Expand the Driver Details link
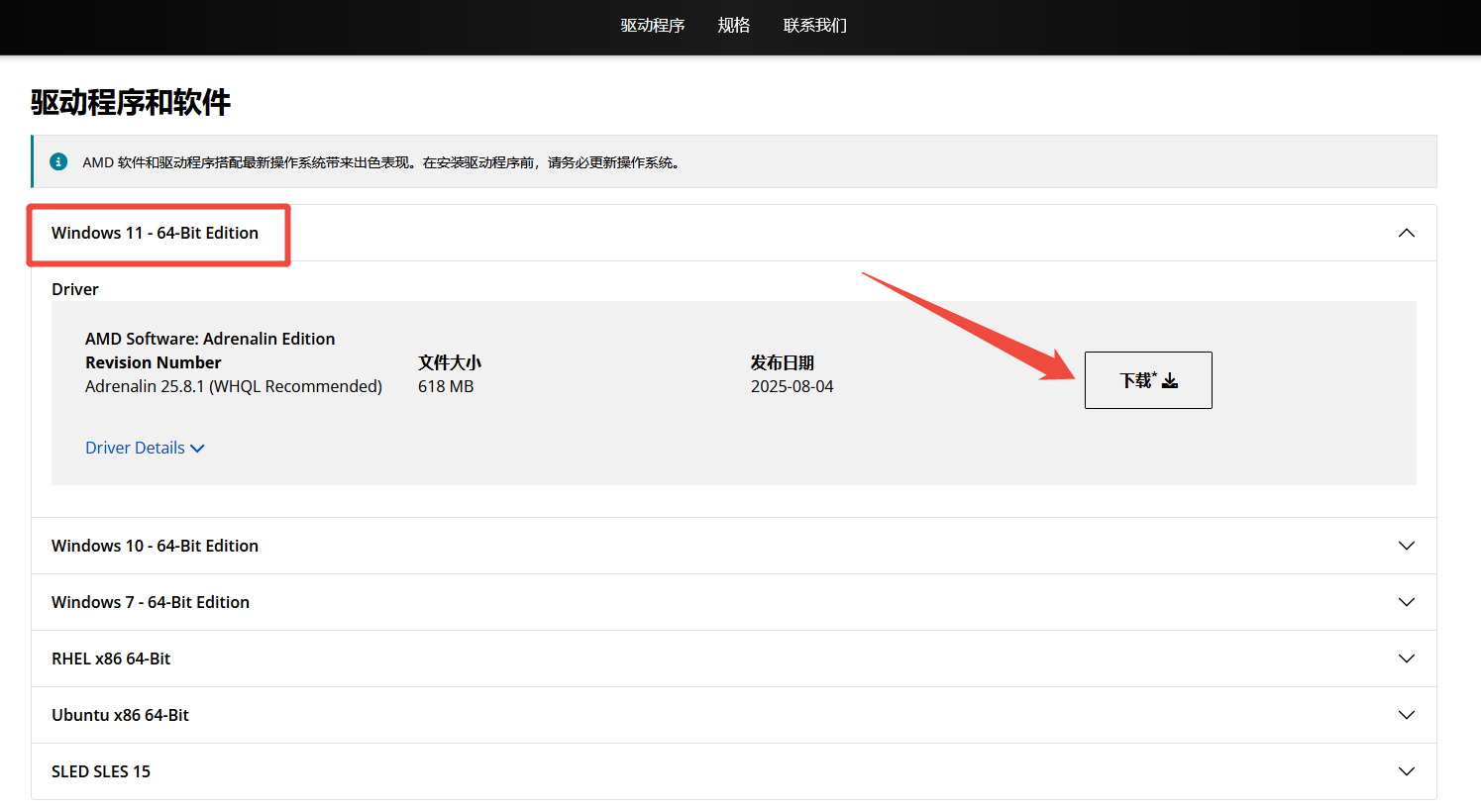The height and width of the screenshot is (812, 1481). [145, 448]
